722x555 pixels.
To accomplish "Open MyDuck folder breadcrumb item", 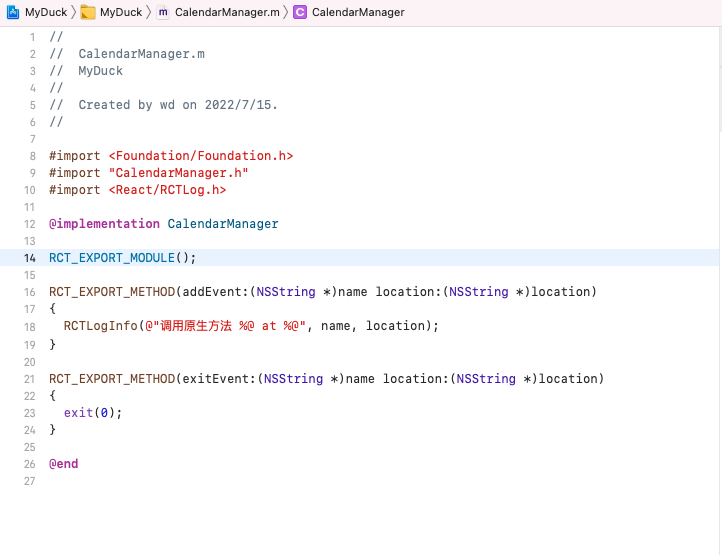I will (121, 12).
